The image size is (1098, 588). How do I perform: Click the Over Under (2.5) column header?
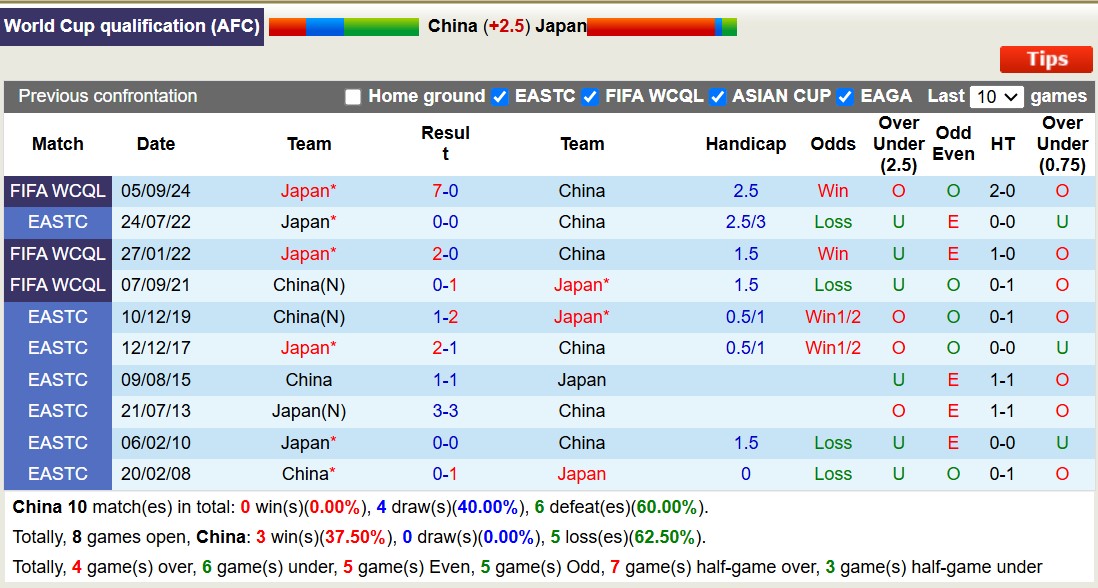[898, 144]
